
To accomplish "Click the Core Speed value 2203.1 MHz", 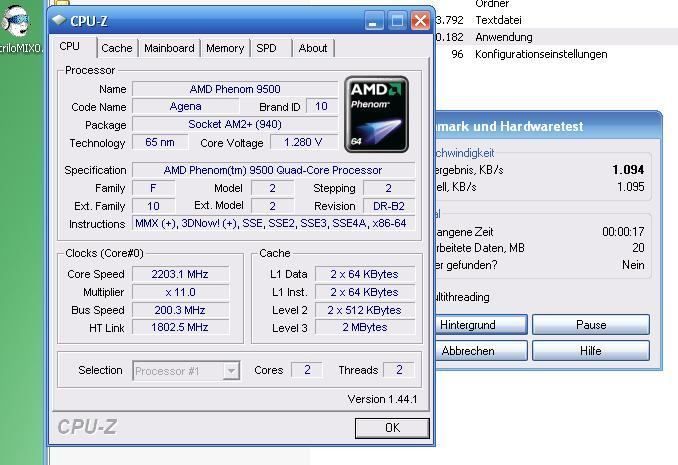I will tap(180, 274).
